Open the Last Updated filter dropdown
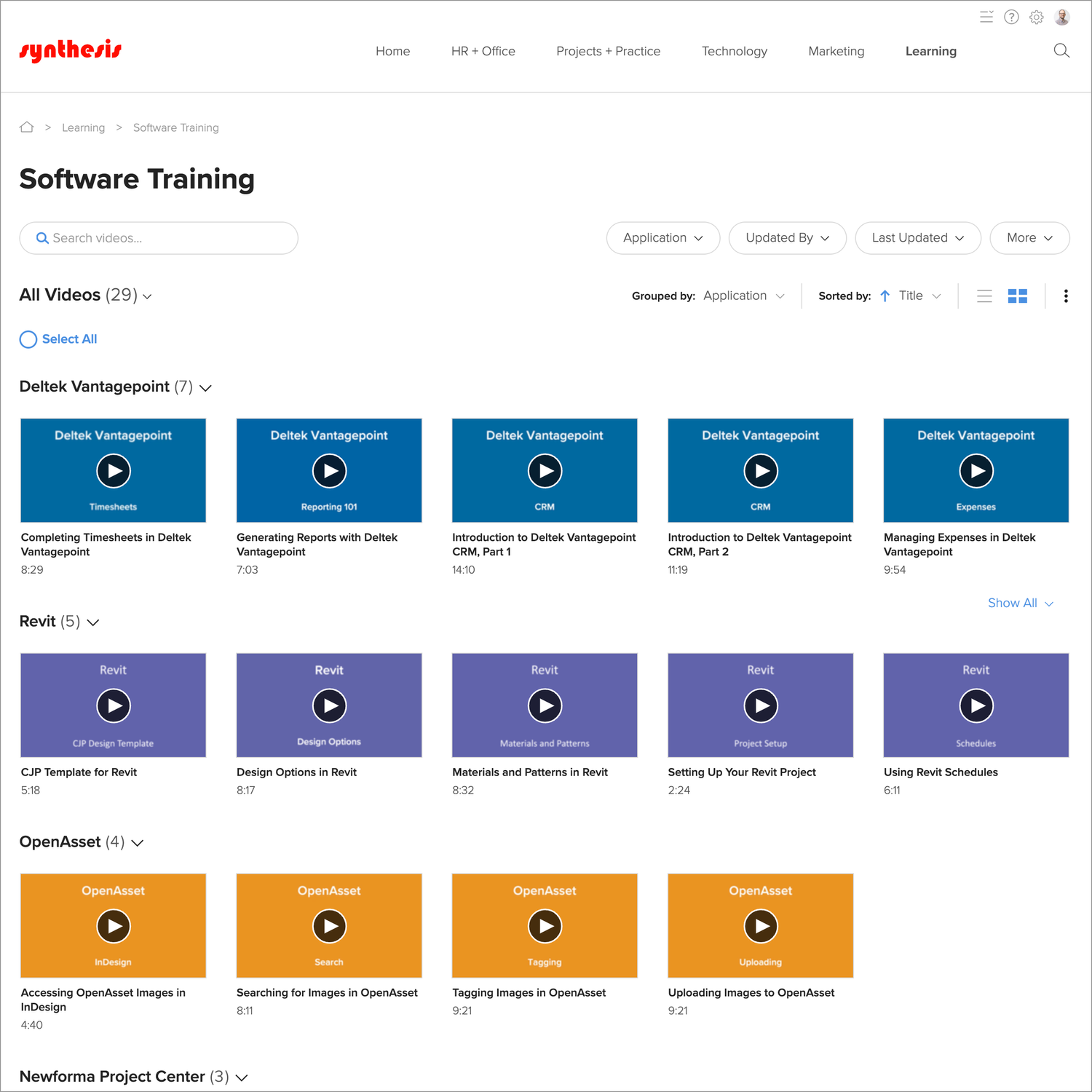Screen dimensions: 1092x1092 click(x=917, y=238)
